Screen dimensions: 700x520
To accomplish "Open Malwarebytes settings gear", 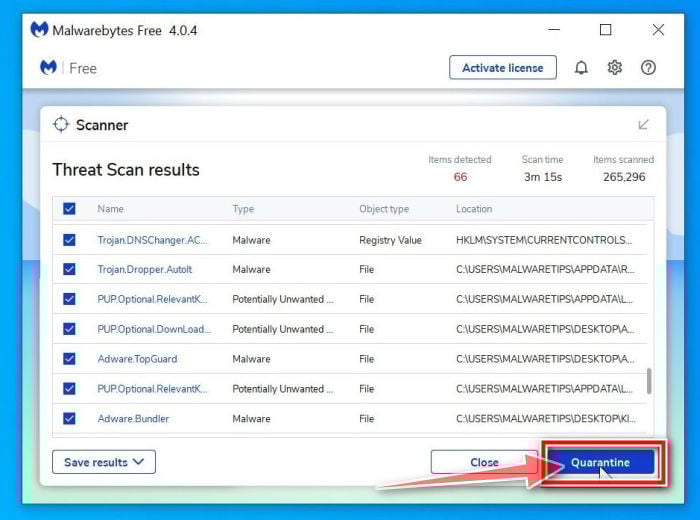I will (x=615, y=68).
